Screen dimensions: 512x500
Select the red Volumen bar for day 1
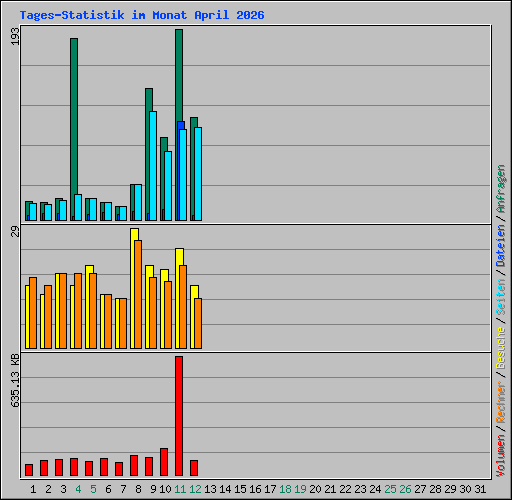click(29, 470)
